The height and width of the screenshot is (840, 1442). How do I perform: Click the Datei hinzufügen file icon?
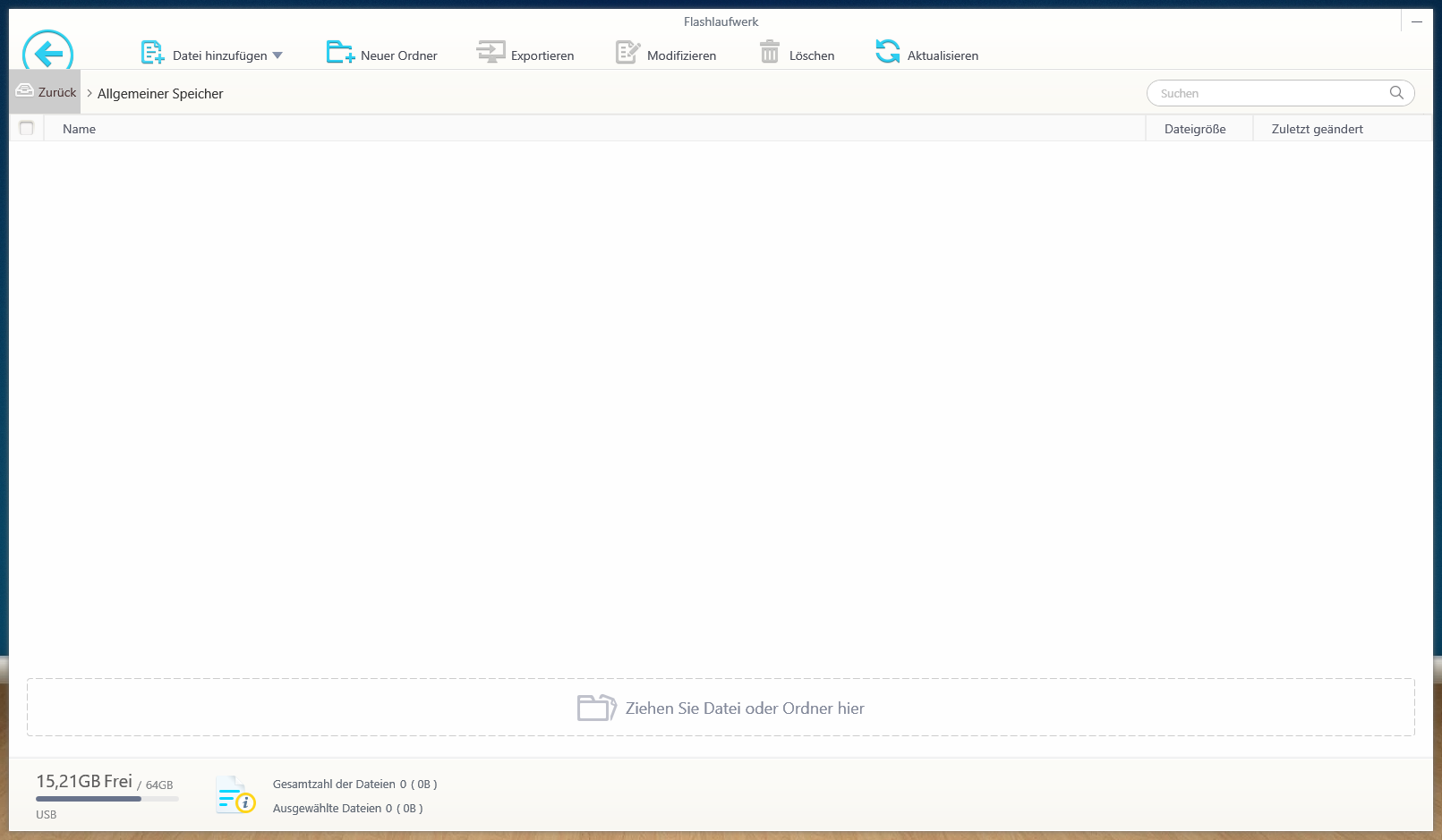tap(152, 54)
